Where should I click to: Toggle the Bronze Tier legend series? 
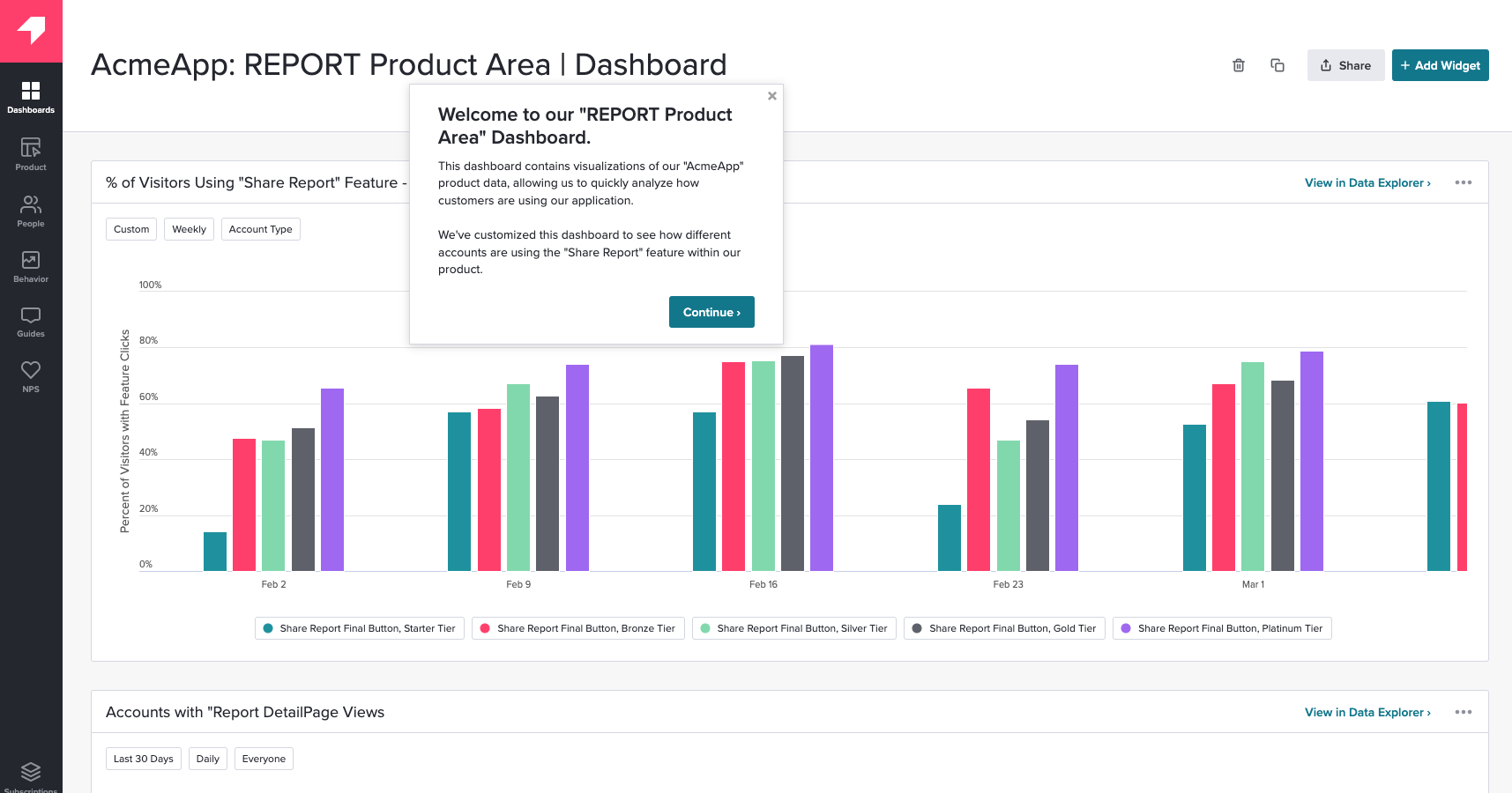[578, 628]
